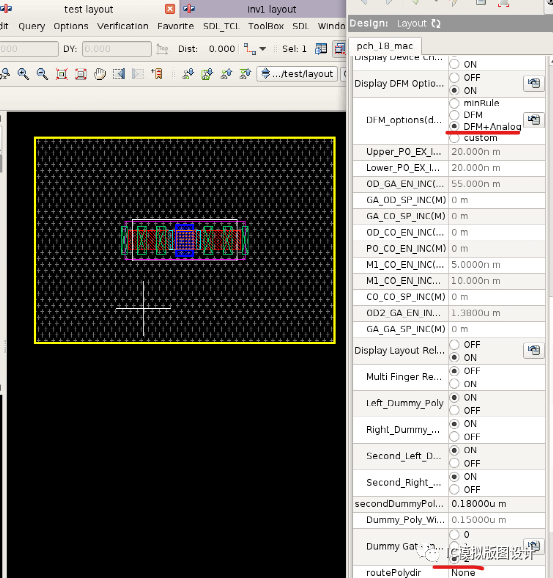Set Left_Dummy_Poly to OFF

click(454, 410)
